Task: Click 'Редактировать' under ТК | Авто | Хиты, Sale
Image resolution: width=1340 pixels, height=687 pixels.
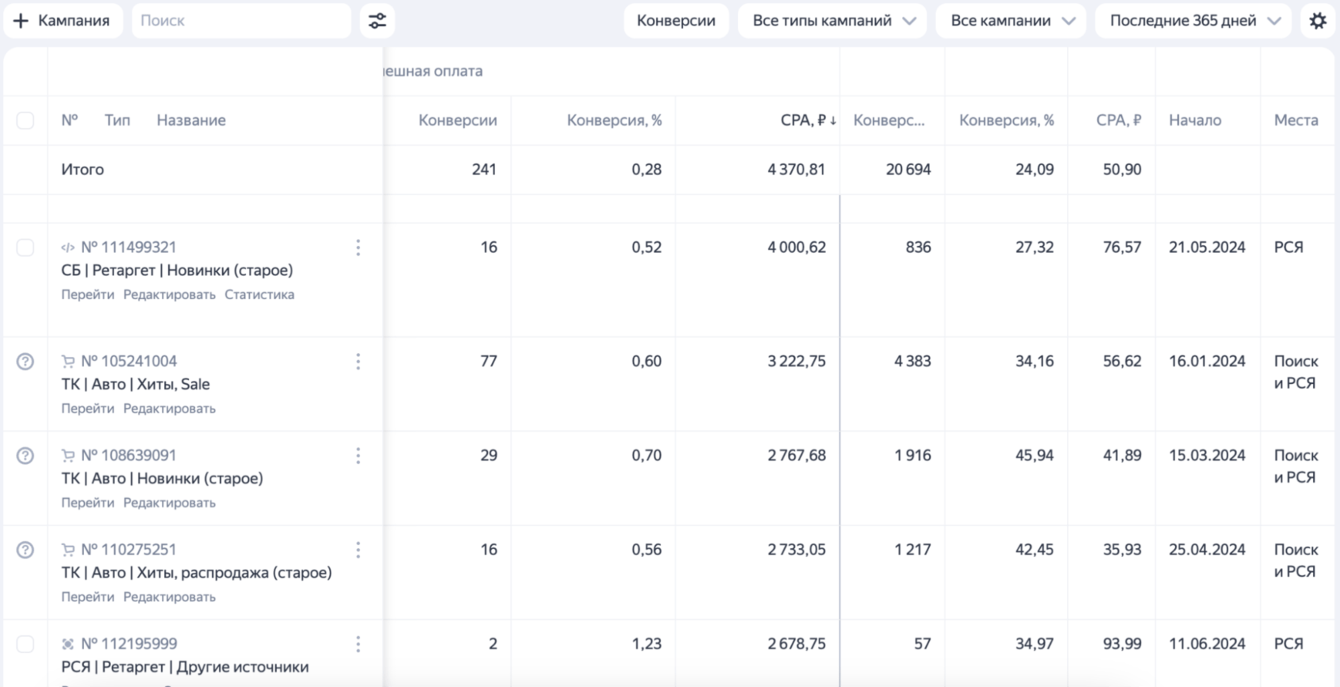Action: tap(169, 408)
